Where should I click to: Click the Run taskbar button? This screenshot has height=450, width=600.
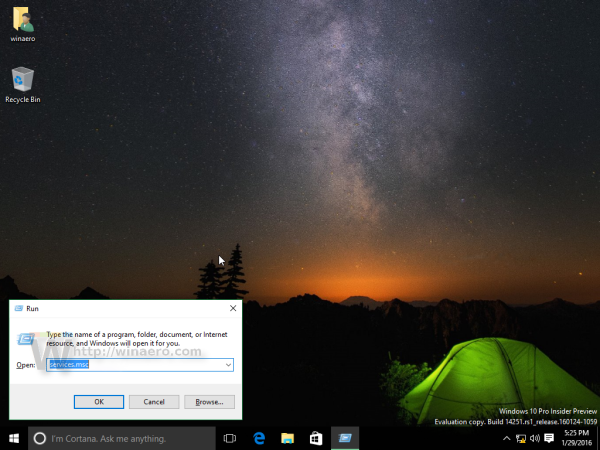[x=345, y=439]
